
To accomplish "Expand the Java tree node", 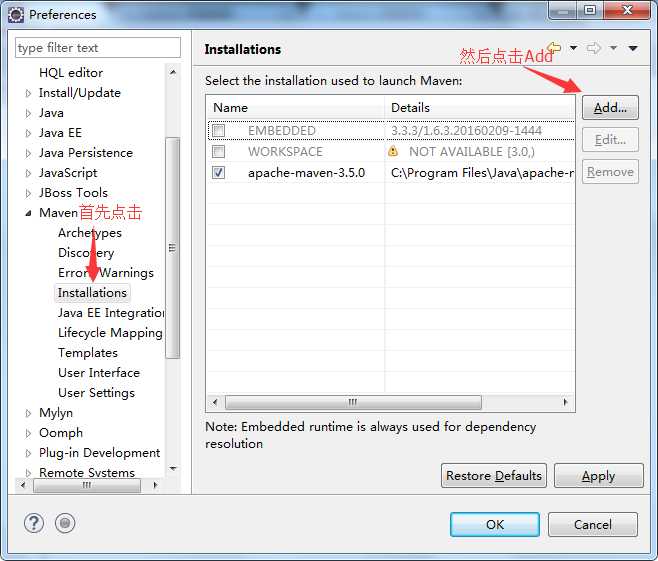I will tap(28, 113).
